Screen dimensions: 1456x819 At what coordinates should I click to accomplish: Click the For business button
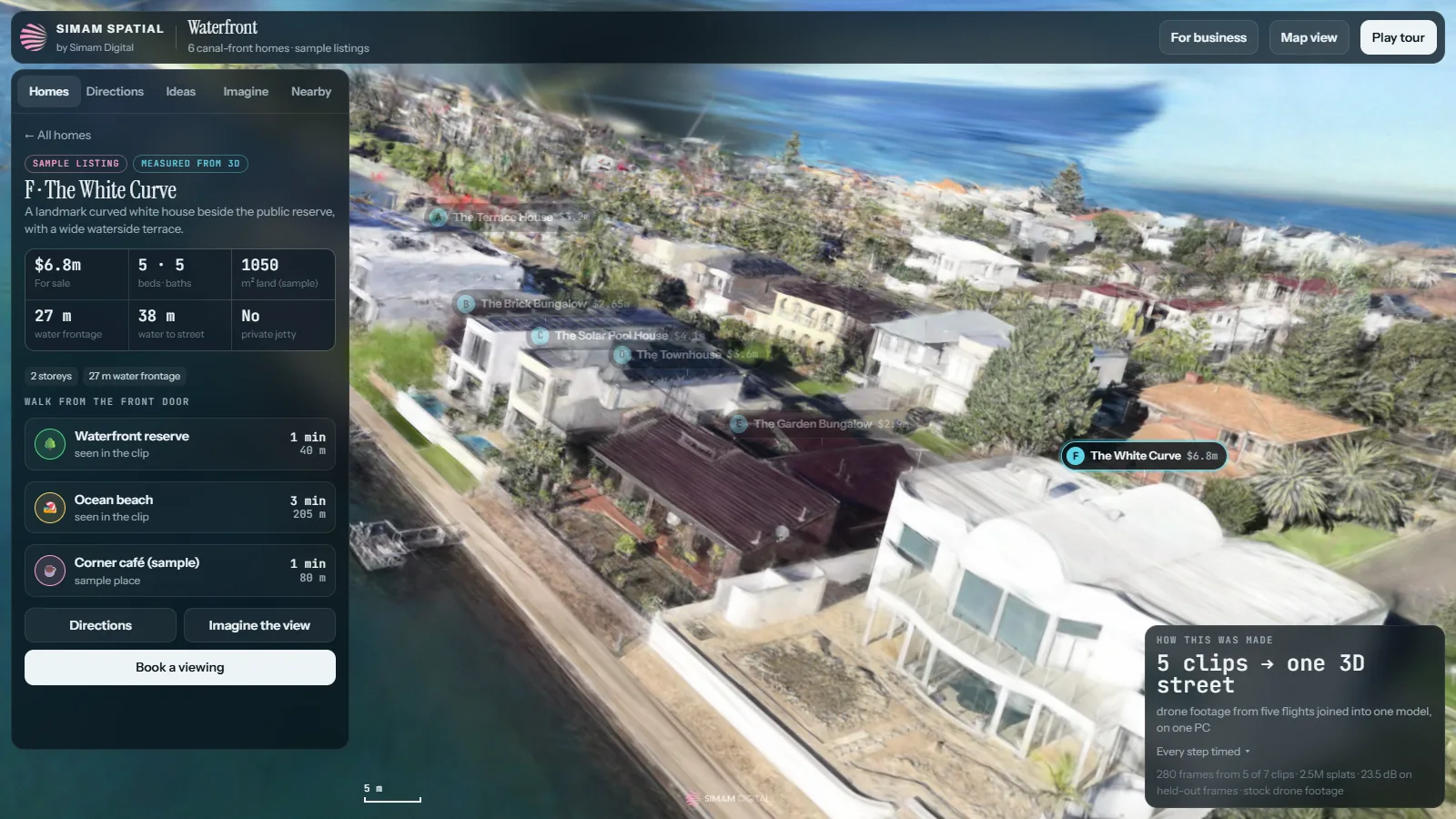[1208, 37]
